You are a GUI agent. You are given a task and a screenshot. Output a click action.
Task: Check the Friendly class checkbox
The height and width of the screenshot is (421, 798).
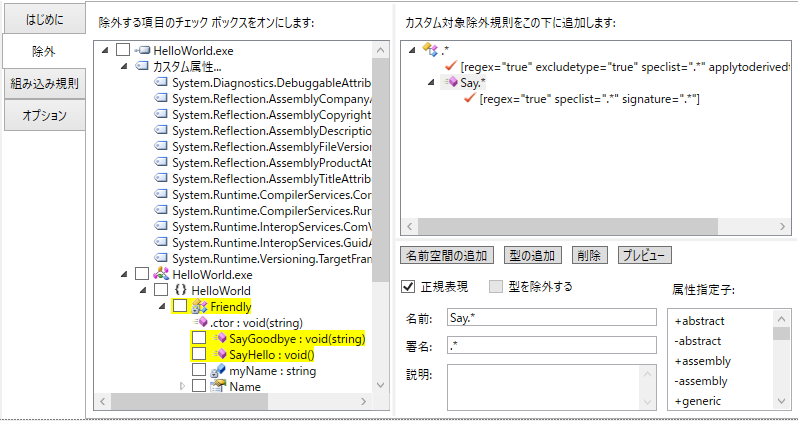180,306
